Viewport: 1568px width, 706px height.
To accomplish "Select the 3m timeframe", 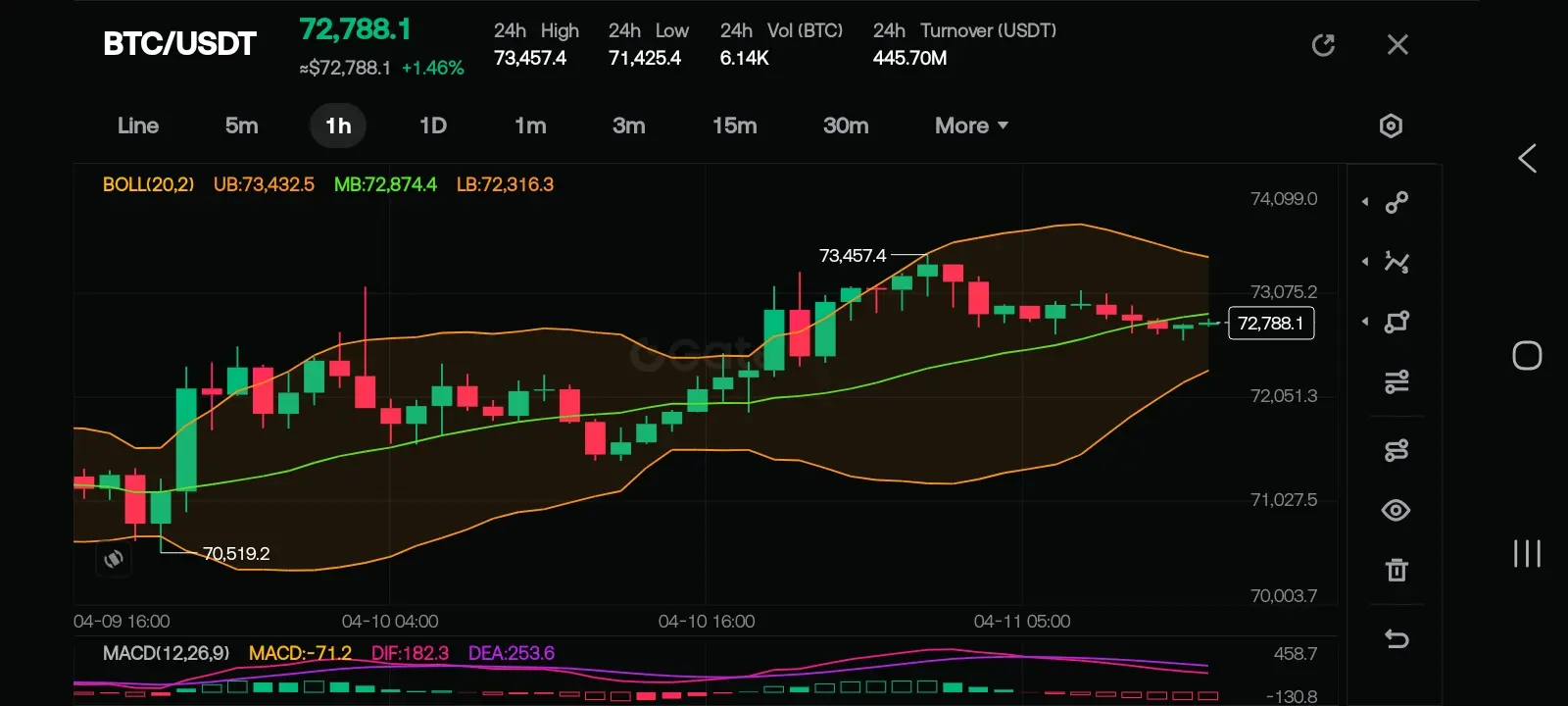I will tap(629, 126).
